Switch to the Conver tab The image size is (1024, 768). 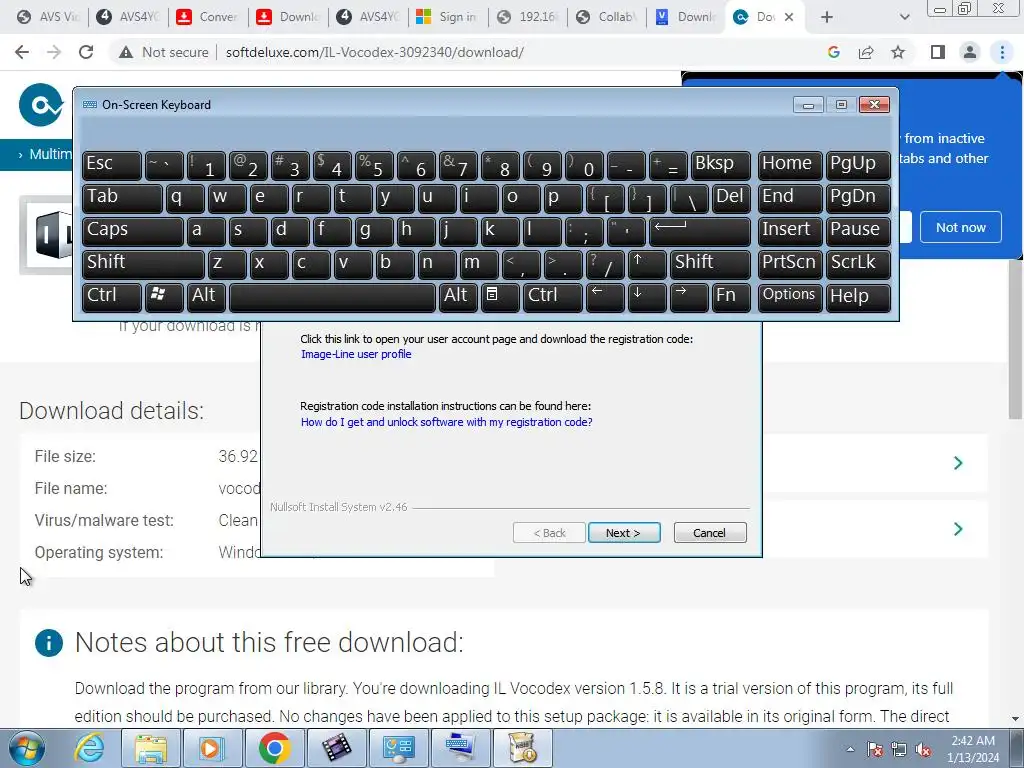tap(208, 17)
